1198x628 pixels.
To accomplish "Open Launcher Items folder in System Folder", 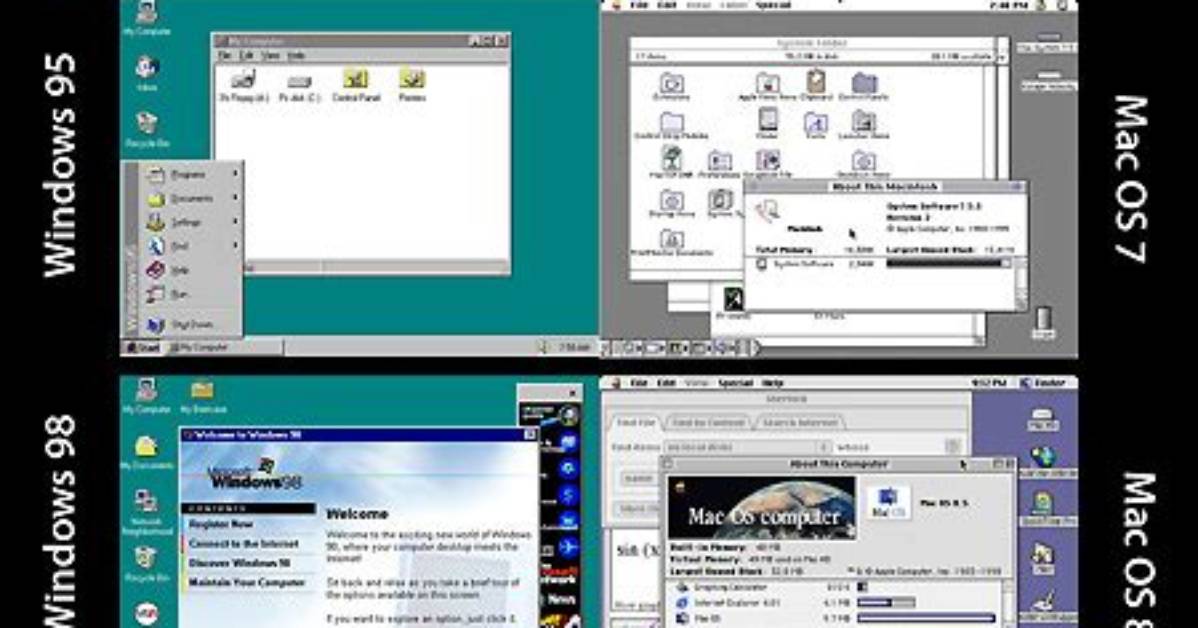I will click(863, 125).
